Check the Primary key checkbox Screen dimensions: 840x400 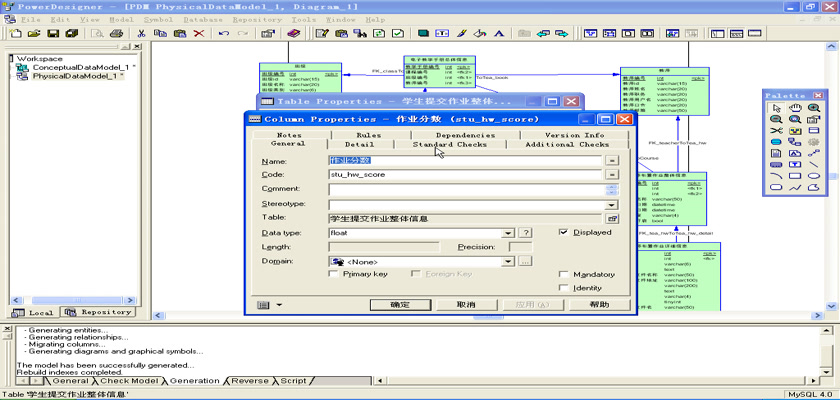[333, 274]
